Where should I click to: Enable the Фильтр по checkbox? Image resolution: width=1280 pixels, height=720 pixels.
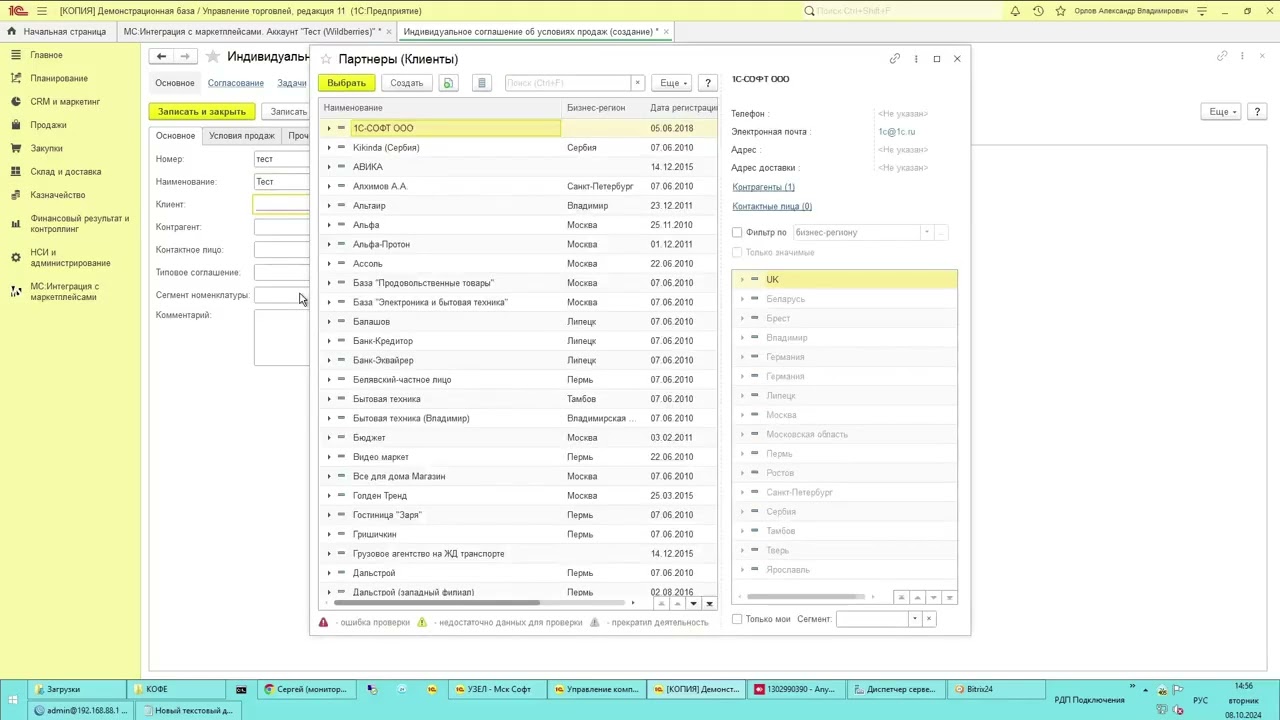(x=737, y=232)
